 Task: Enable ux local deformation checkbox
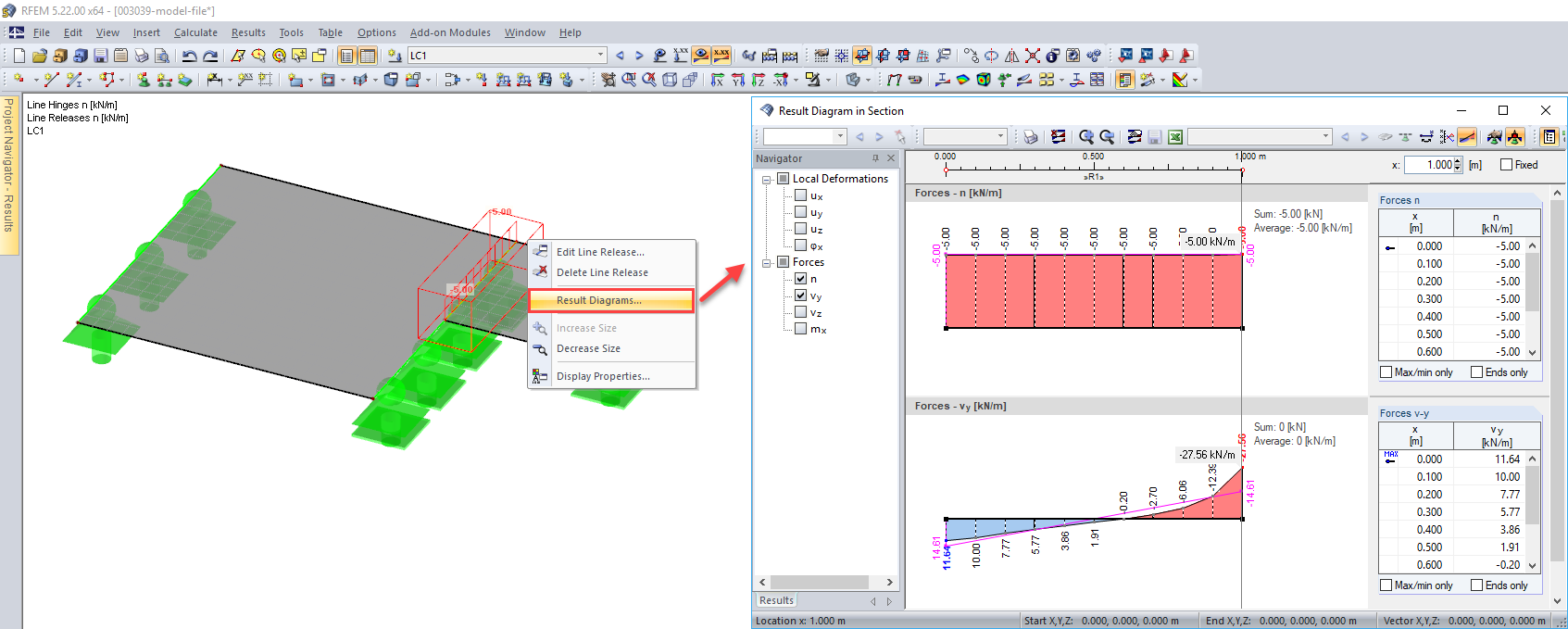pos(801,195)
